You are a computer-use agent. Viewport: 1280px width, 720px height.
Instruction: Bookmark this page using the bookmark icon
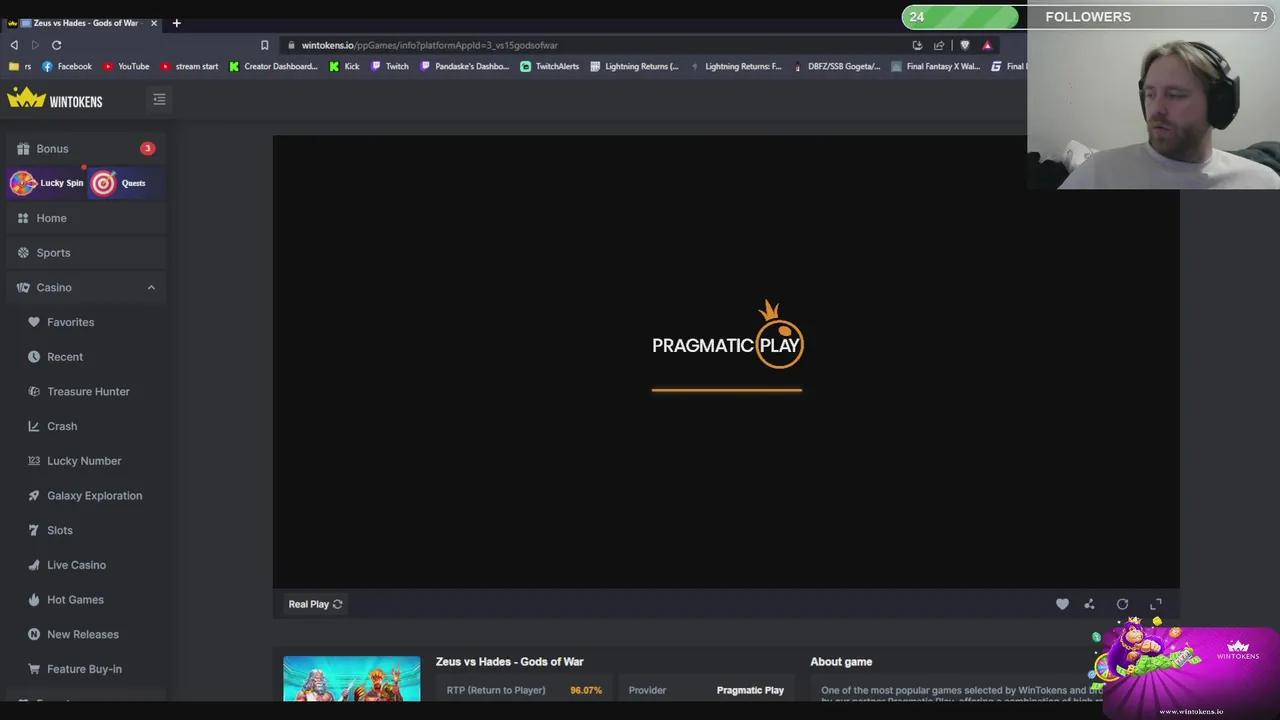pos(264,45)
